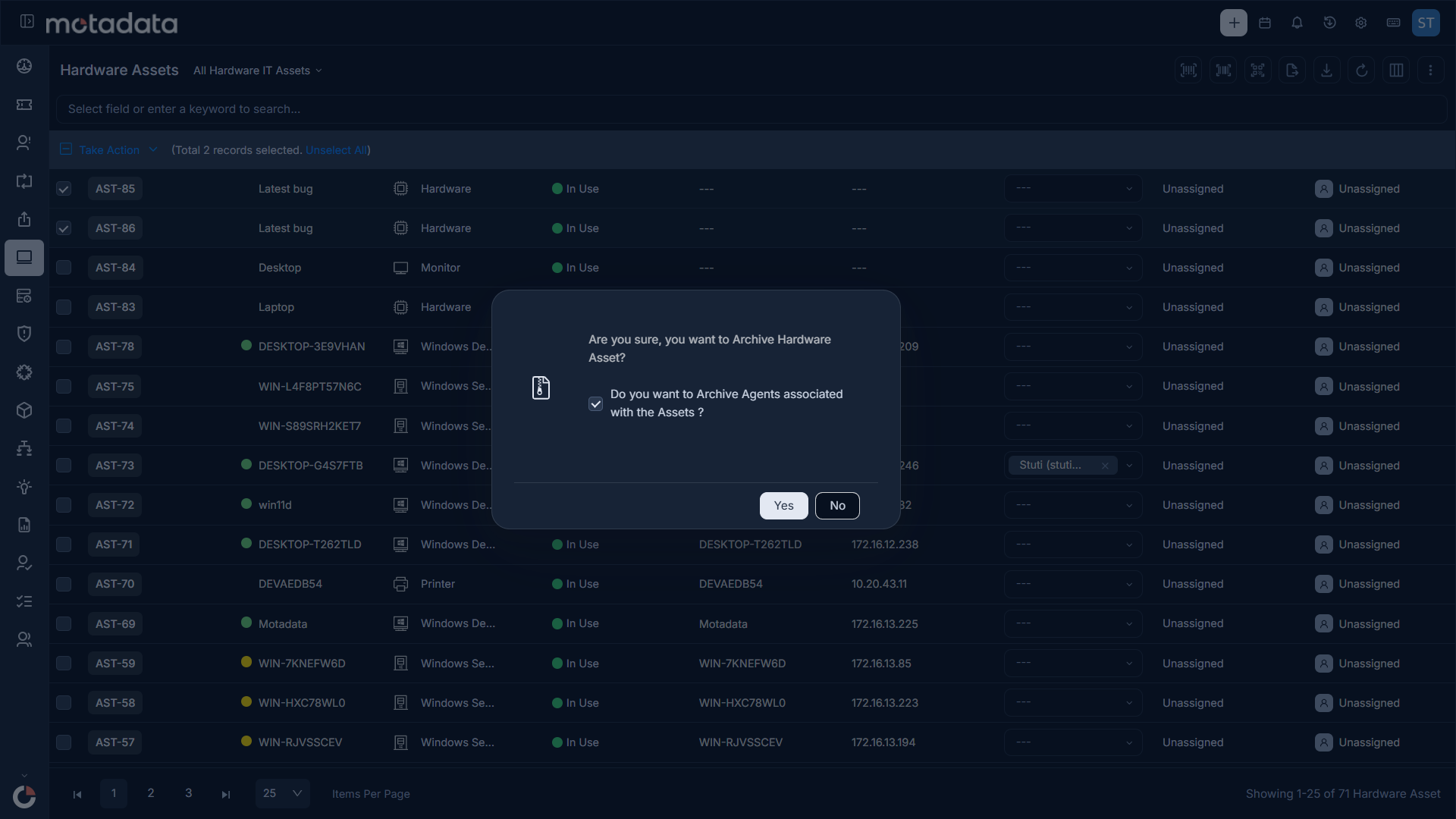Viewport: 1456px width, 819px height.
Task: Click the DESKTOP-T262TLD asset name
Action: click(x=309, y=544)
